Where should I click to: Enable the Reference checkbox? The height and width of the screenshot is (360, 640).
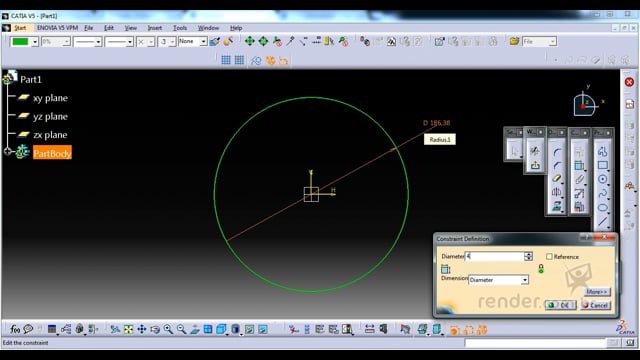pyautogui.click(x=549, y=256)
